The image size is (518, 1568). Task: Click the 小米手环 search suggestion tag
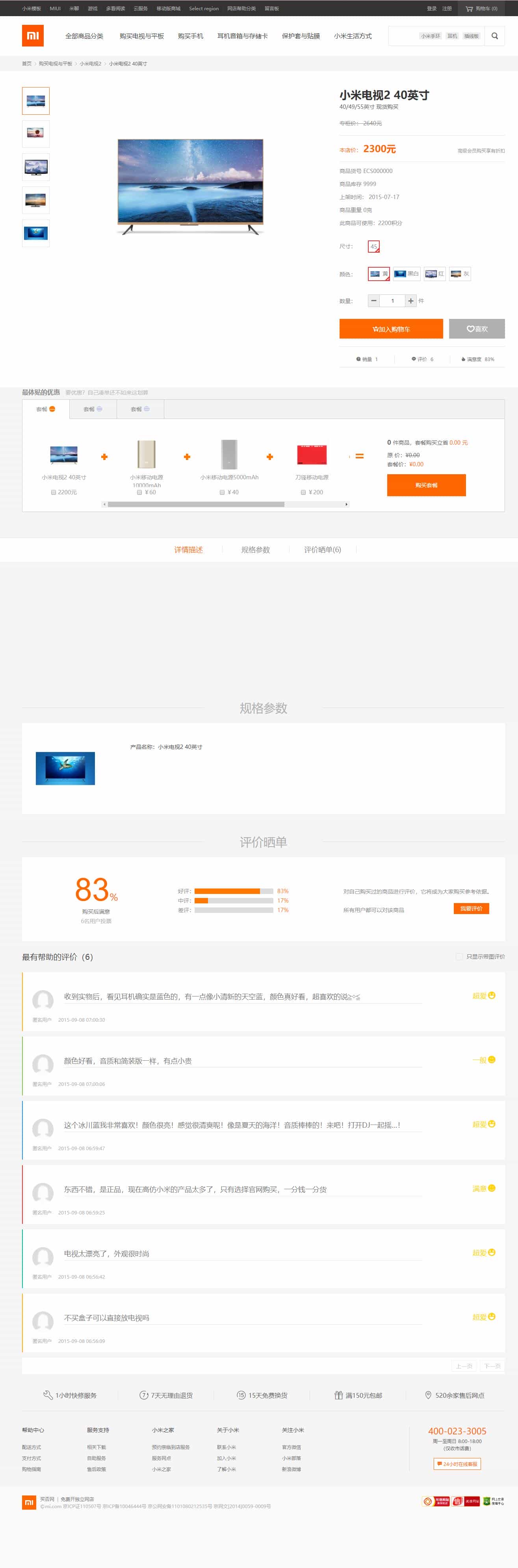(x=431, y=36)
